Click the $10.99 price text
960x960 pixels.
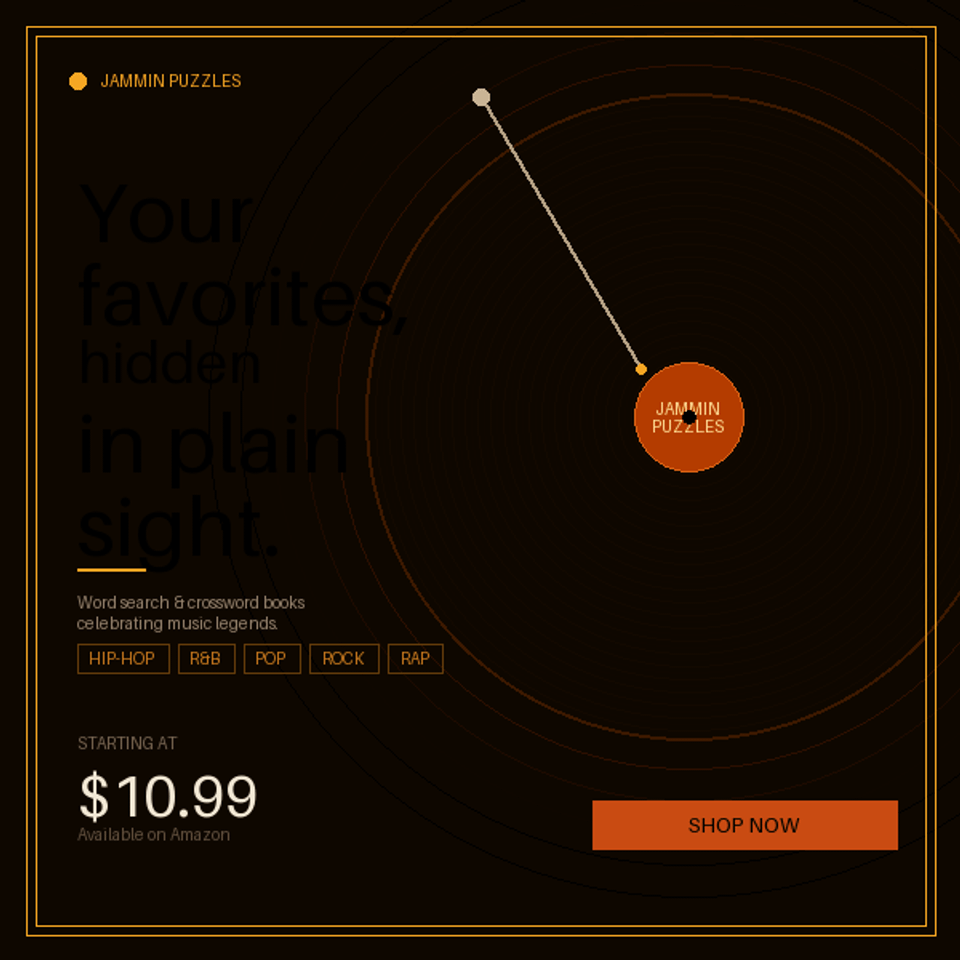(168, 797)
